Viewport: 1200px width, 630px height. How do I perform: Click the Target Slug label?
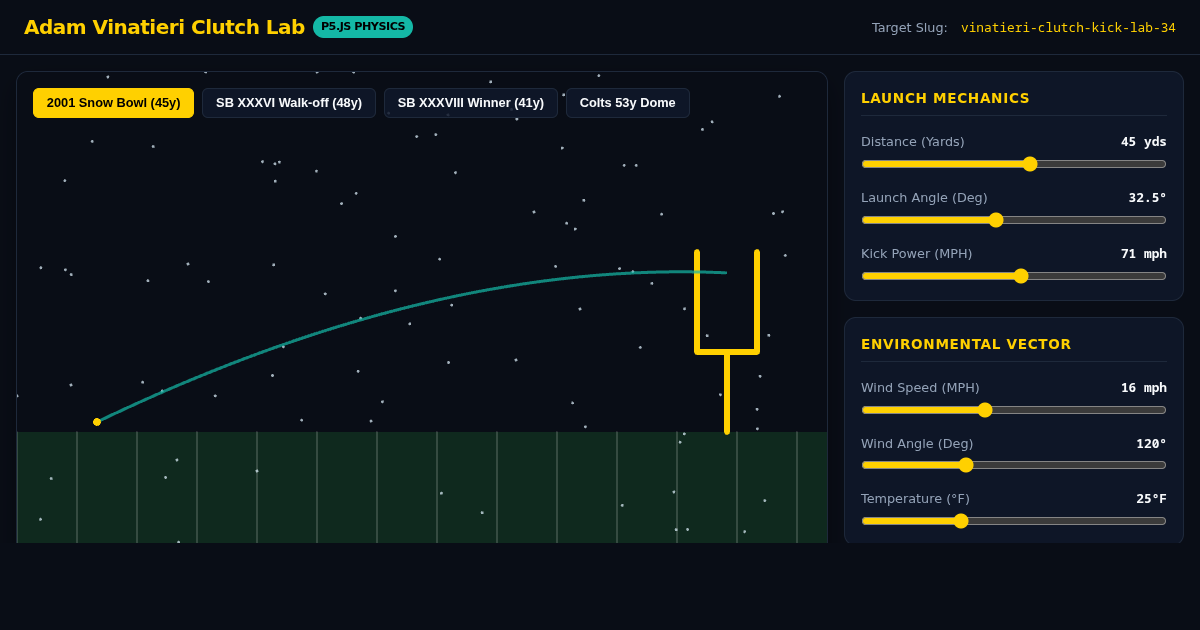click(909, 28)
